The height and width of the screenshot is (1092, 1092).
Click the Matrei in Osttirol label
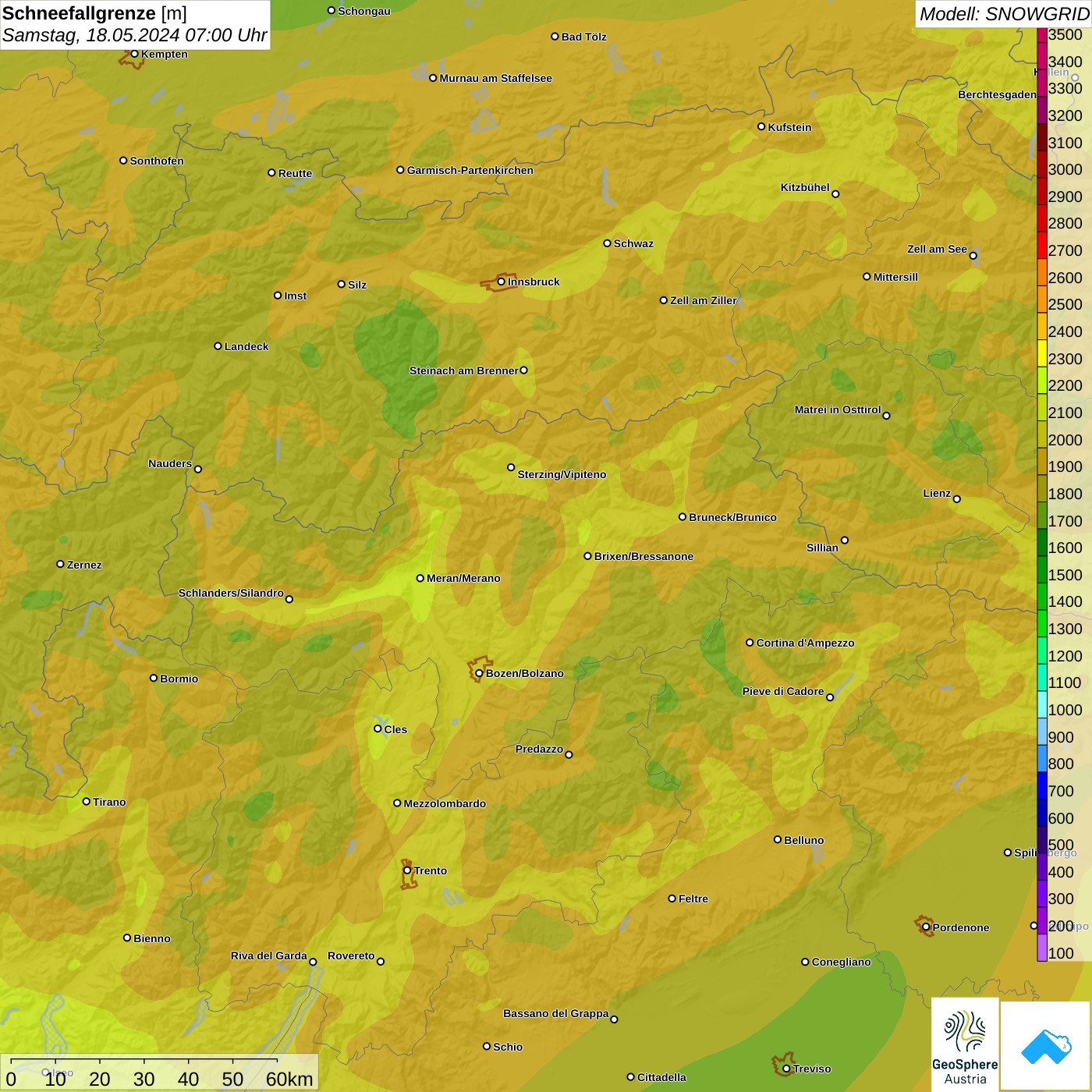pos(838,409)
